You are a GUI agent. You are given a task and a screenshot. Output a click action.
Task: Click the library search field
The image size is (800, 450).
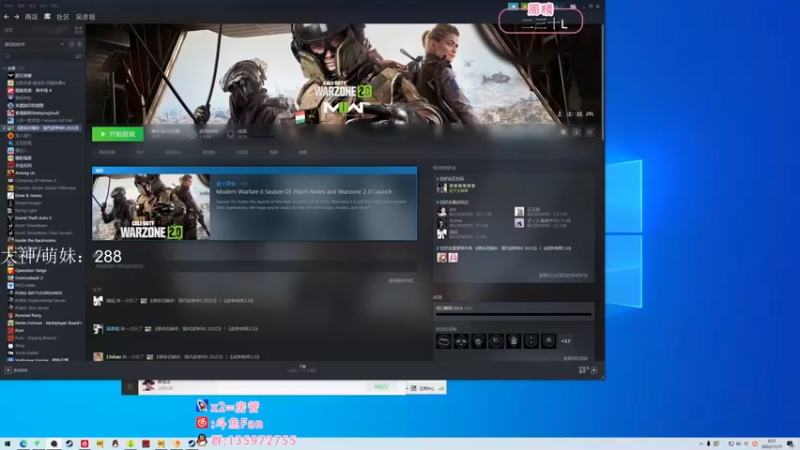click(x=38, y=56)
